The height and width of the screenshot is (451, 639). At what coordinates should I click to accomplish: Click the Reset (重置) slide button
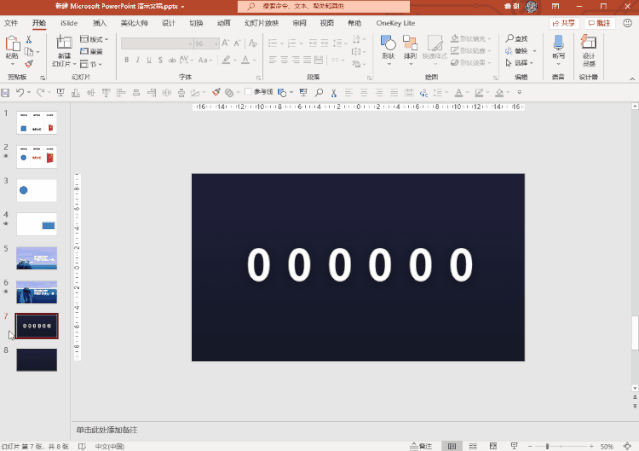(x=91, y=51)
